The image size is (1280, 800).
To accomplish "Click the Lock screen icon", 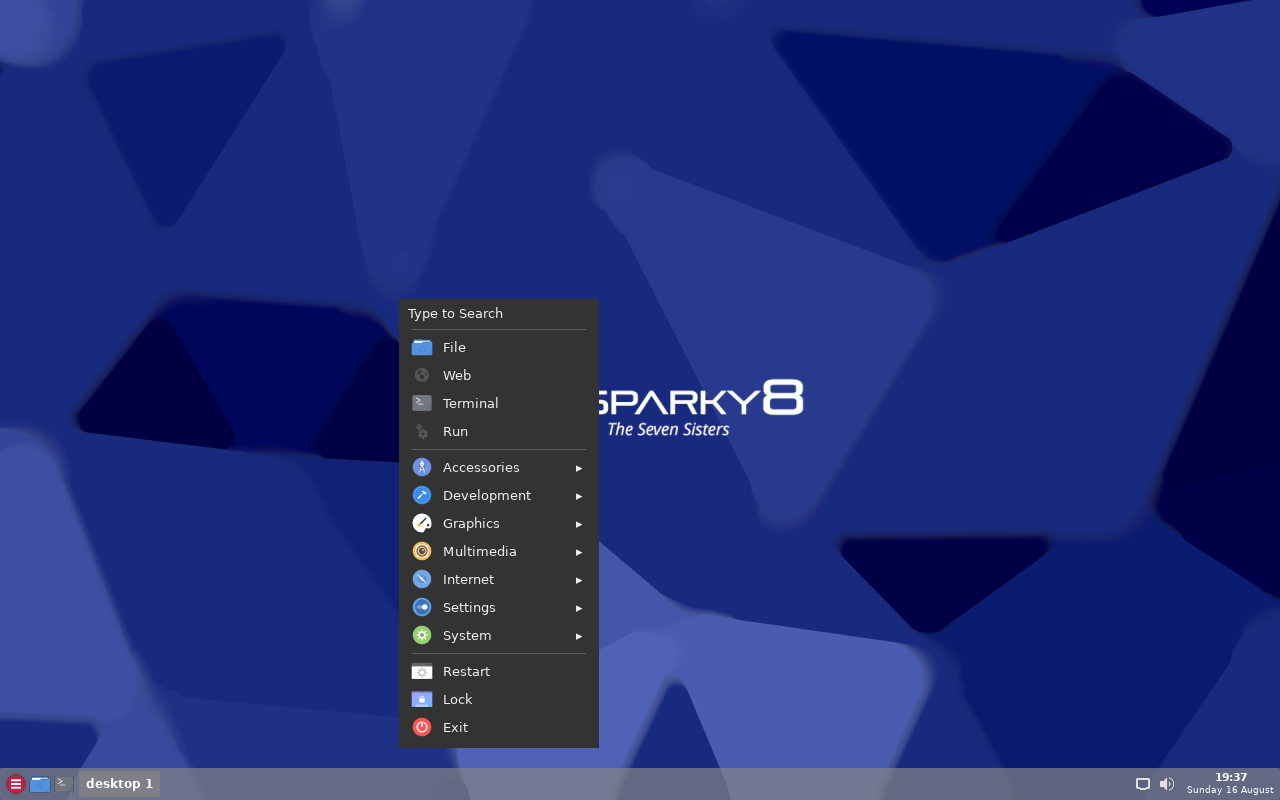I will [422, 699].
